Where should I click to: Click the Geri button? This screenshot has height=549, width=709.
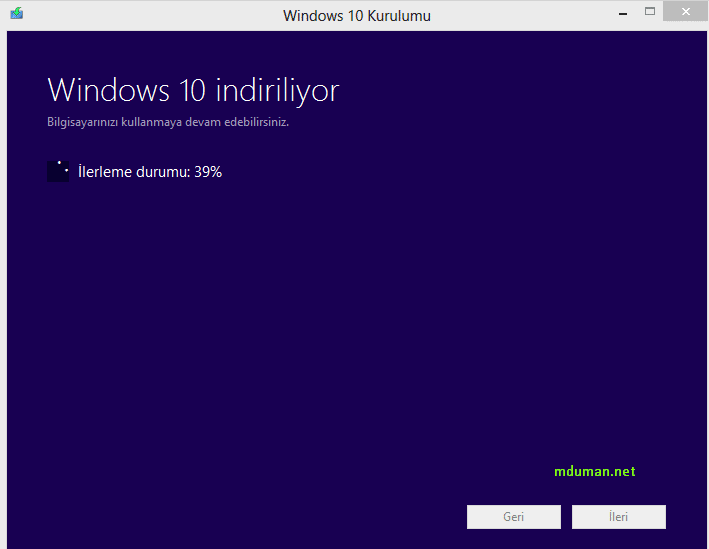(514, 517)
